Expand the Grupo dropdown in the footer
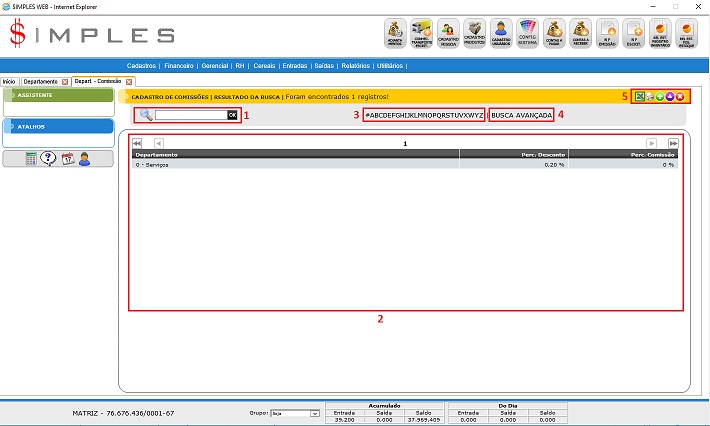 [314, 412]
